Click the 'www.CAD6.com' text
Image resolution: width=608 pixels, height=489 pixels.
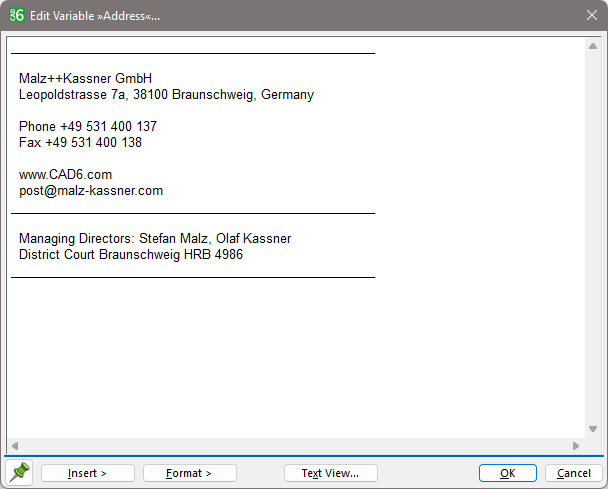click(x=66, y=175)
